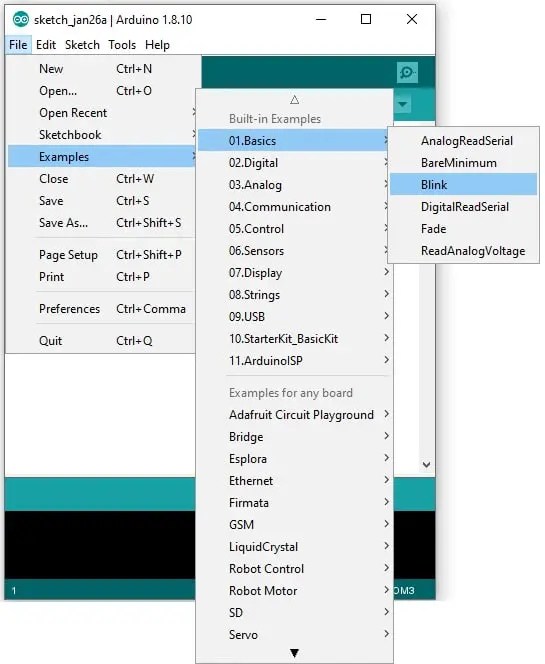This screenshot has height=664, width=545.
Task: Open the BareMinimum example sketch
Action: (x=464, y=163)
